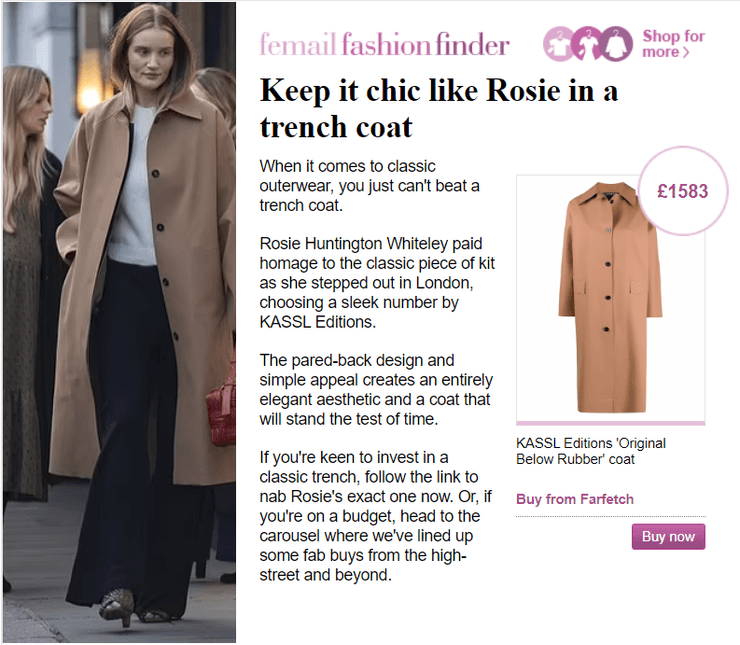The width and height of the screenshot is (740, 645).
Task: Click the 'Buy now' button
Action: click(668, 536)
